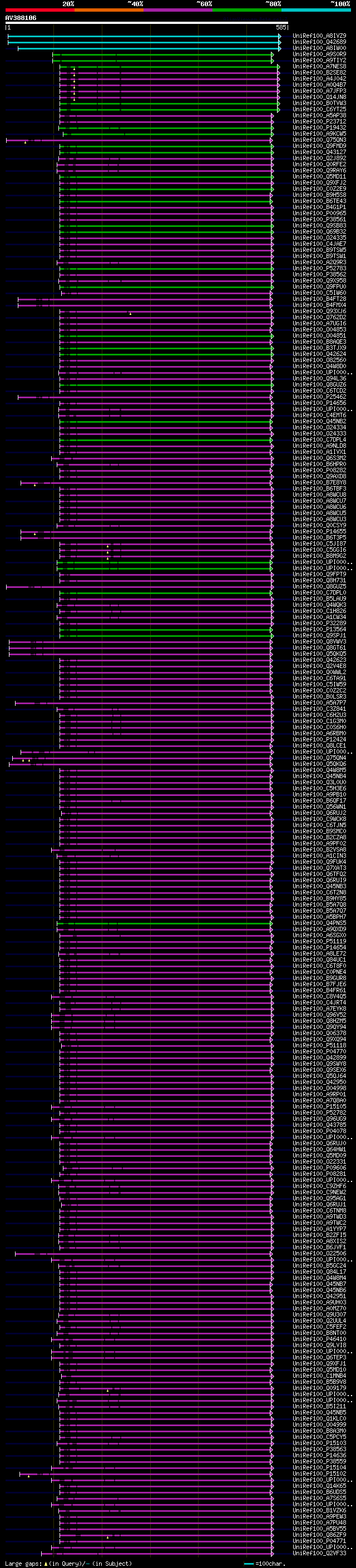Click the UniRef100_Q14K65 hit label
Image resolution: width=356 pixels, height=1568 pixels.
pos(319,1486)
